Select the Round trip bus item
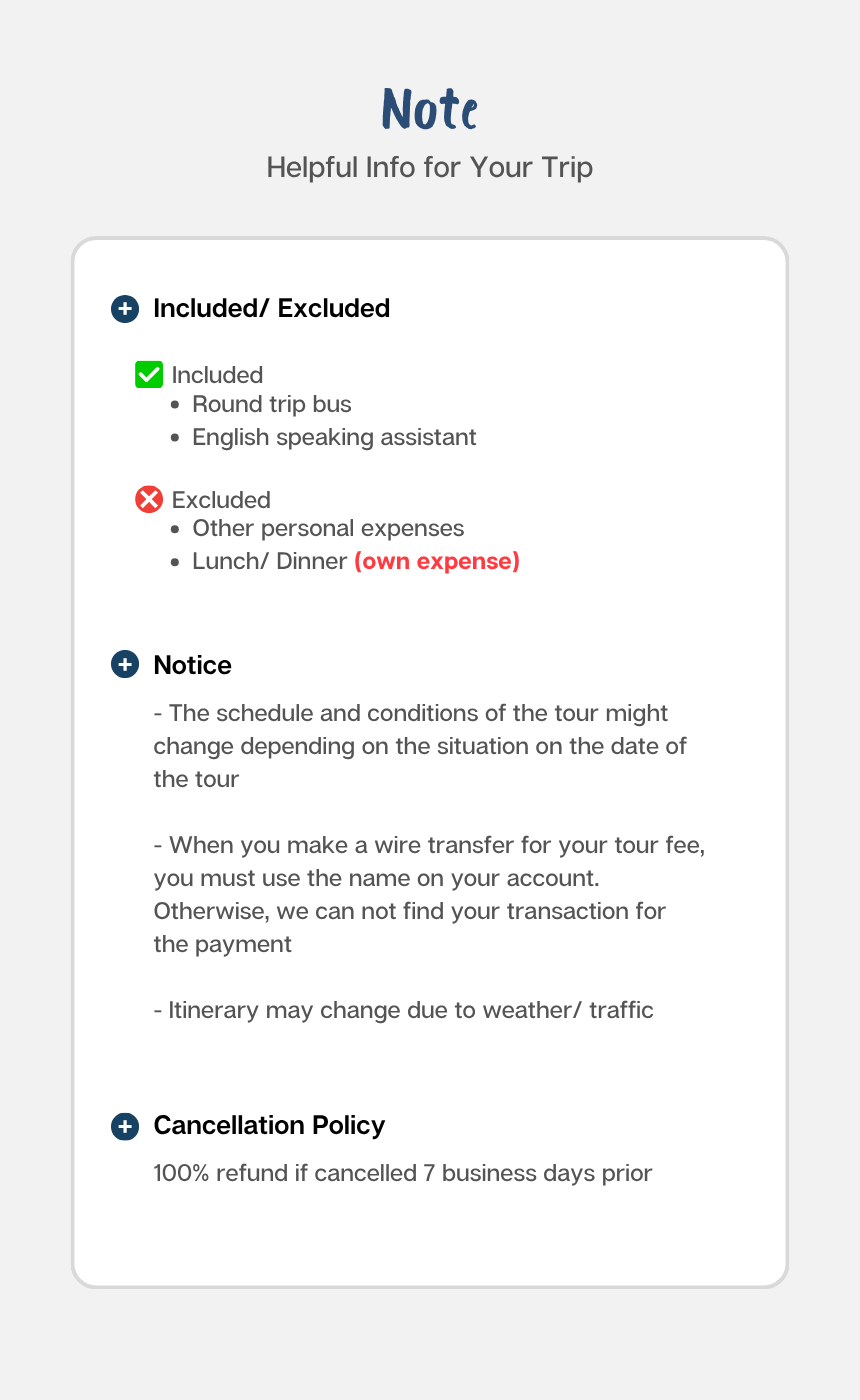The height and width of the screenshot is (1400, 860). tap(272, 405)
